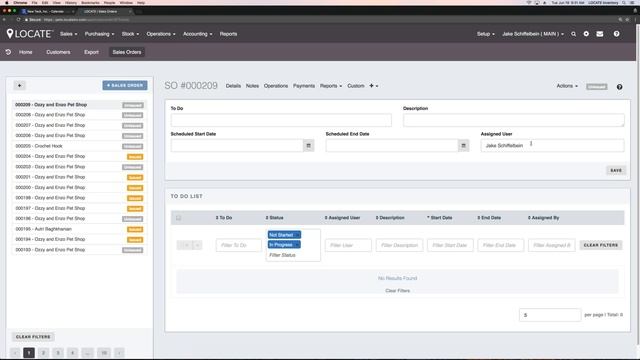Screen dimensions: 640x360
Task: Open the help question mark in top bar
Action: click(x=616, y=34)
